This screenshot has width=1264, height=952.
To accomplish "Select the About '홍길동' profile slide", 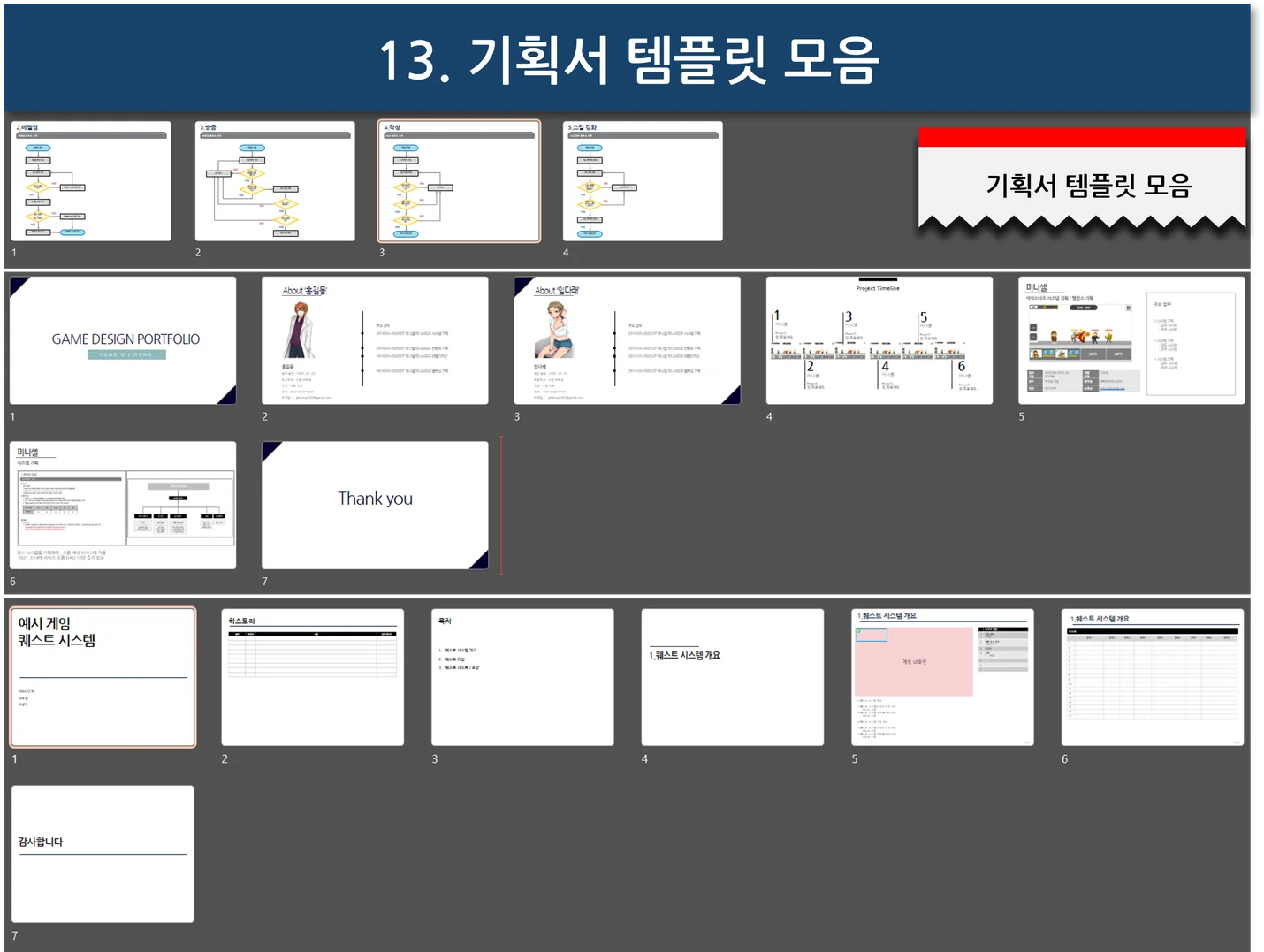I will (x=375, y=339).
